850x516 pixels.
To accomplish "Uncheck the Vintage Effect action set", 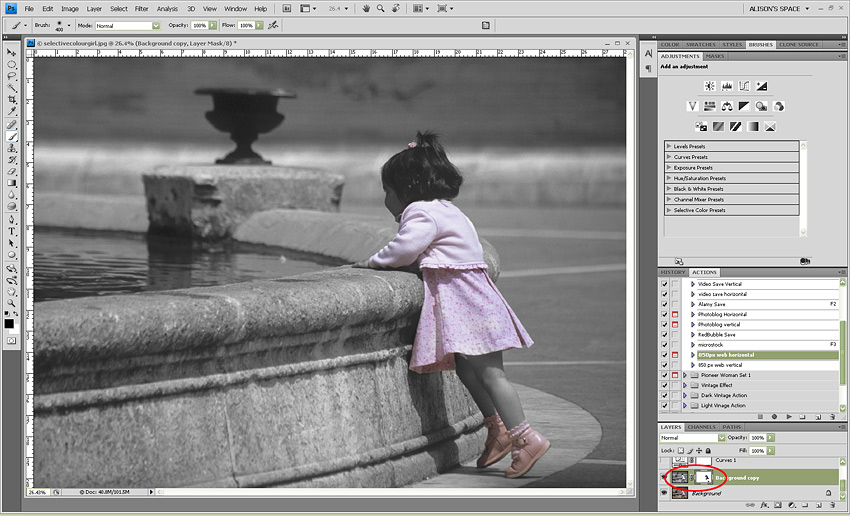I will click(665, 385).
